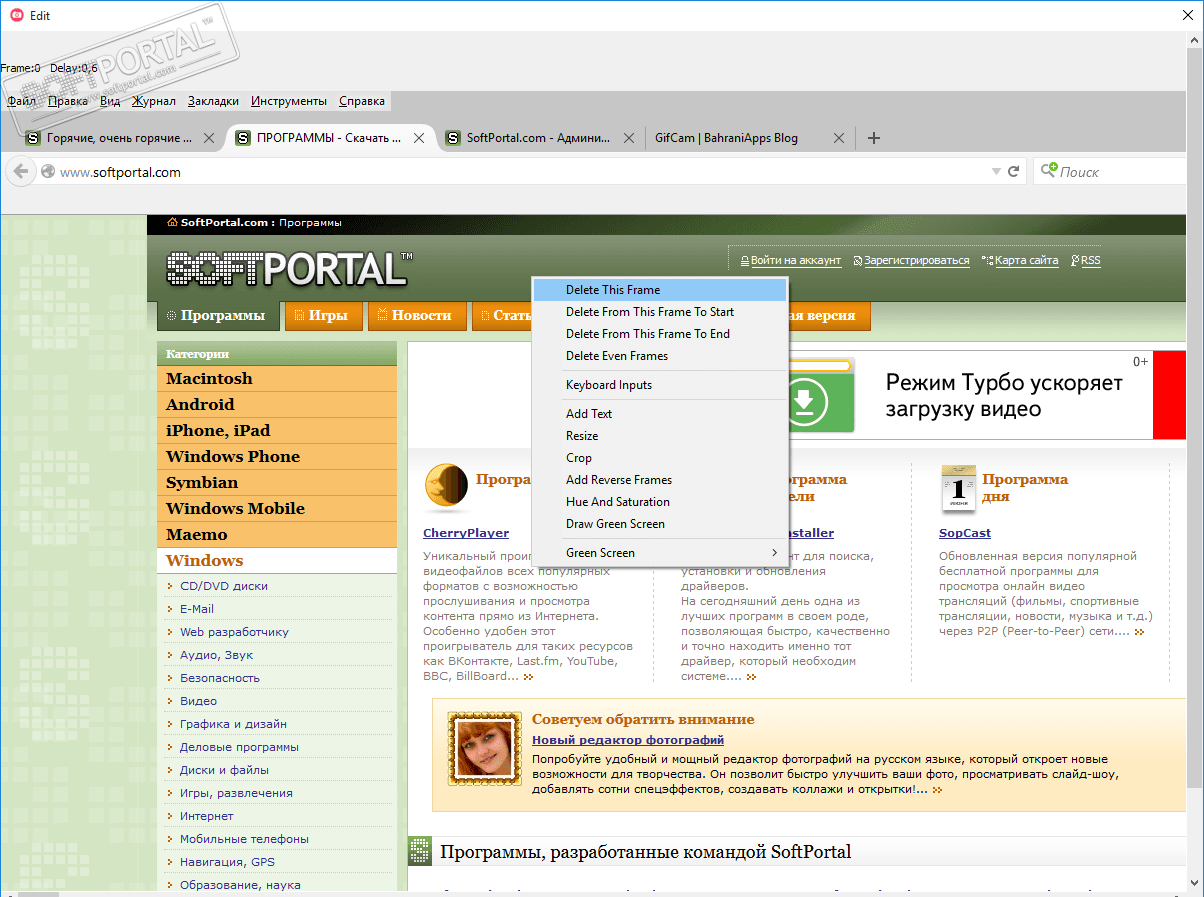Switch to the ПРОГРАММЫ - Скачать tab
The image size is (1204, 897).
click(x=328, y=138)
